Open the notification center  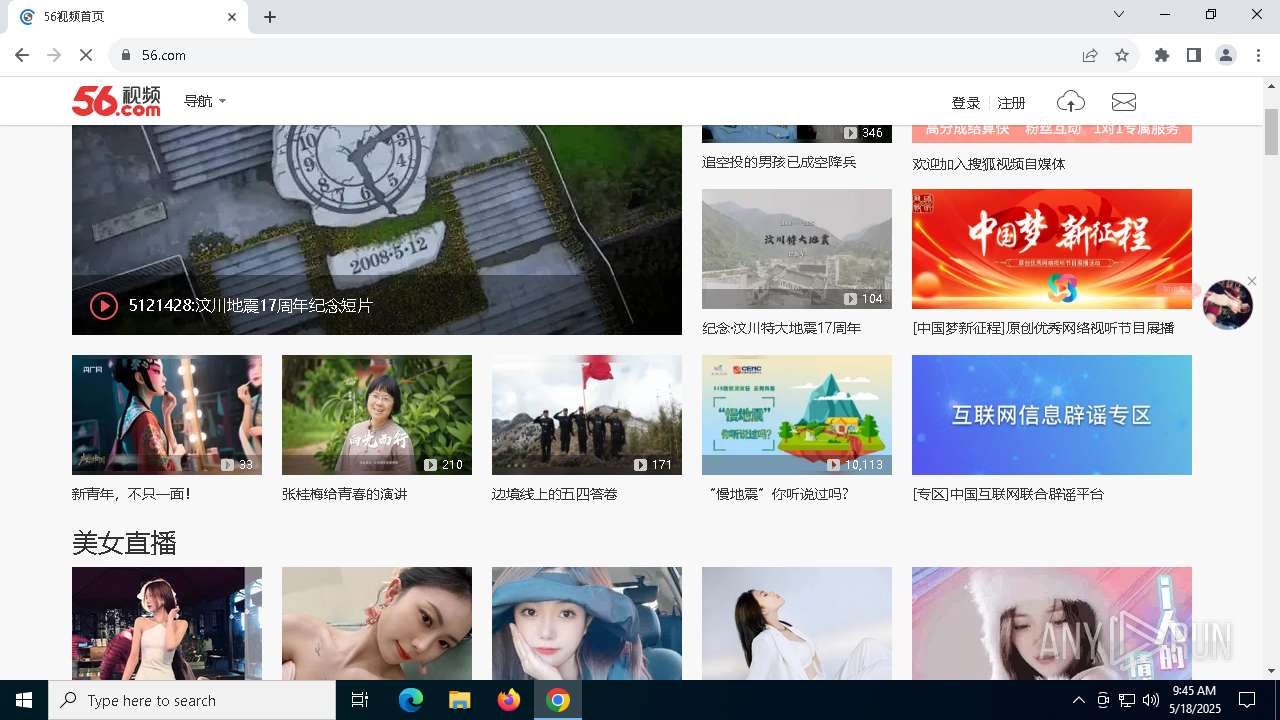1247,700
